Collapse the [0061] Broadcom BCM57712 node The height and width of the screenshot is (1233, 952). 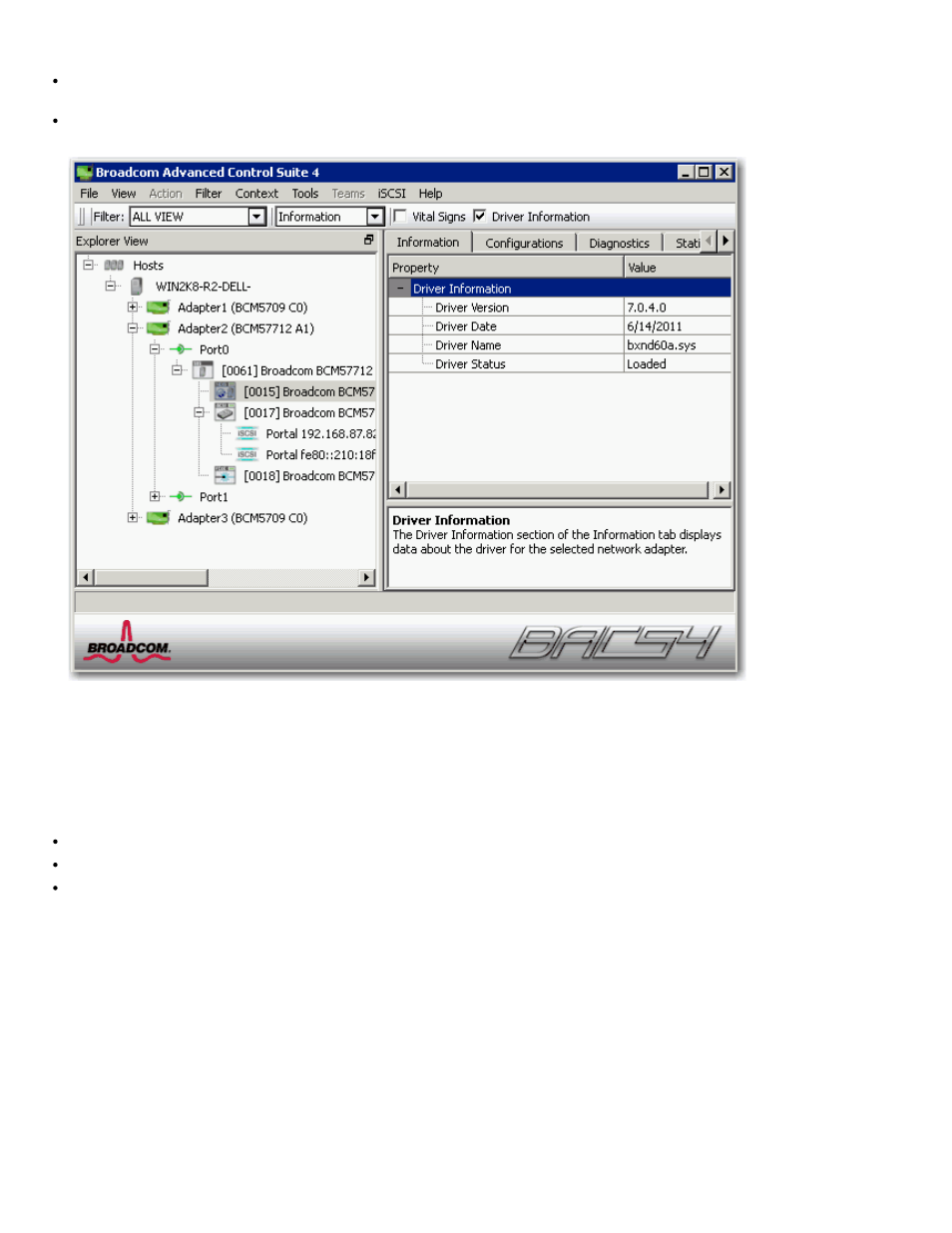[x=177, y=369]
